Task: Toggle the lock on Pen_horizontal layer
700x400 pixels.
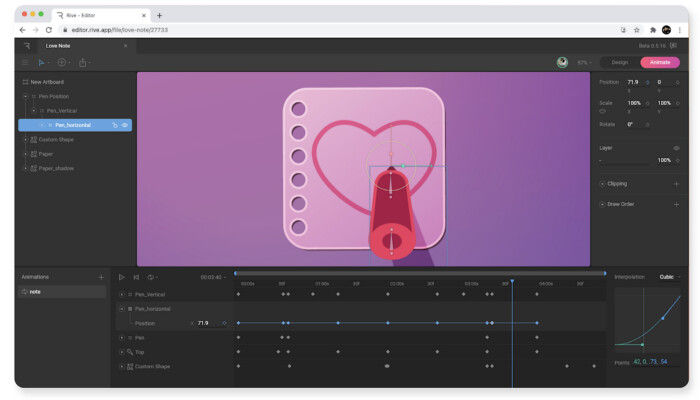Action: [x=115, y=125]
